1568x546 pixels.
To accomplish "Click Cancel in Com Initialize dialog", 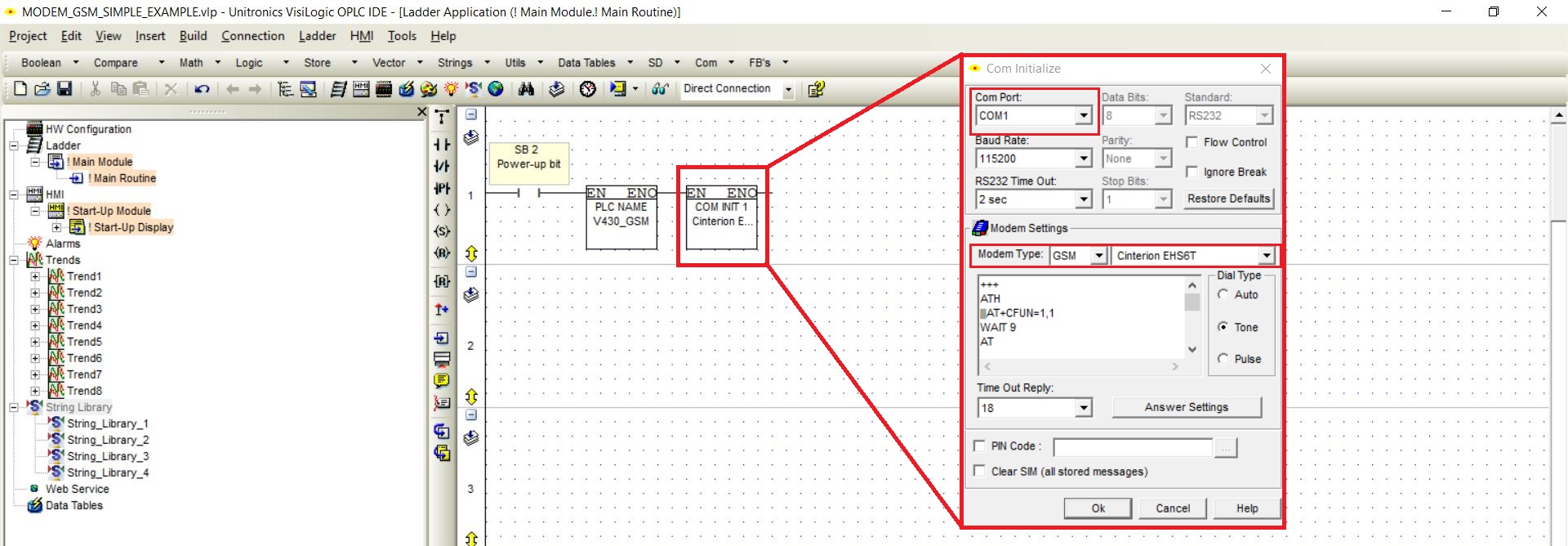I will (1173, 508).
